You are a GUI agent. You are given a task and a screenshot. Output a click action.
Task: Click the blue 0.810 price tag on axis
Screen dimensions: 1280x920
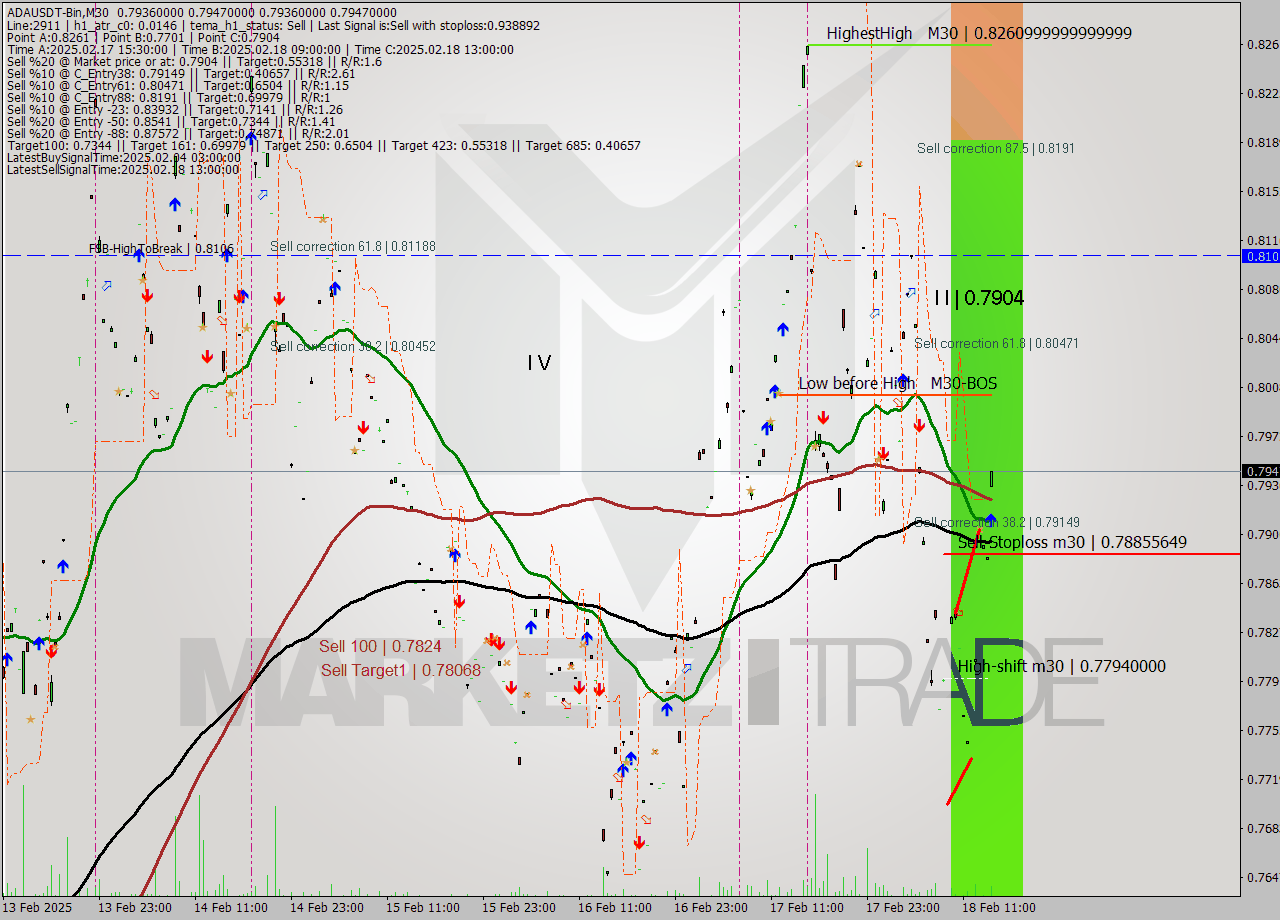point(1259,256)
